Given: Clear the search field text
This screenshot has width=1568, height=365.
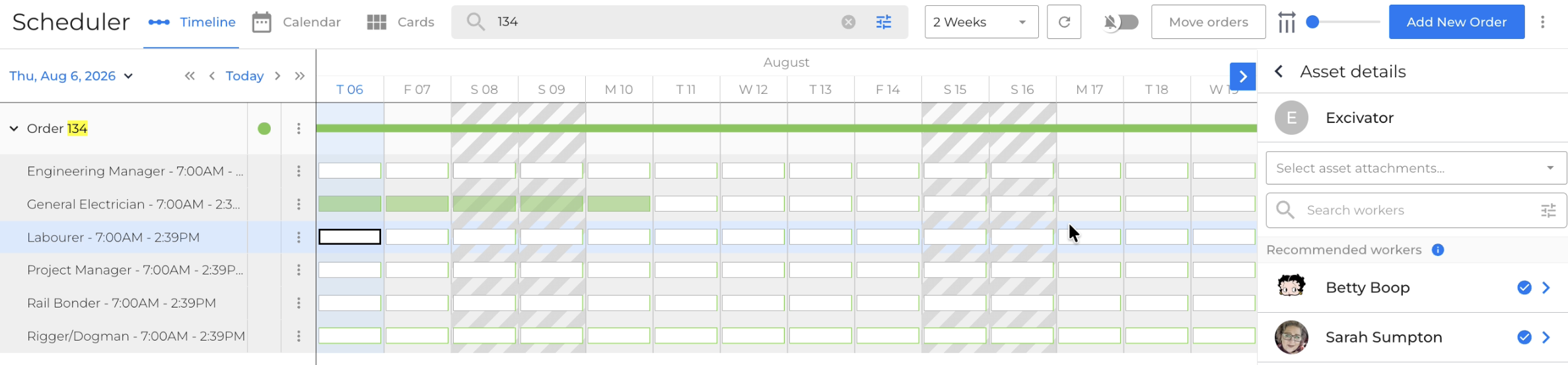Looking at the screenshot, I should point(848,22).
